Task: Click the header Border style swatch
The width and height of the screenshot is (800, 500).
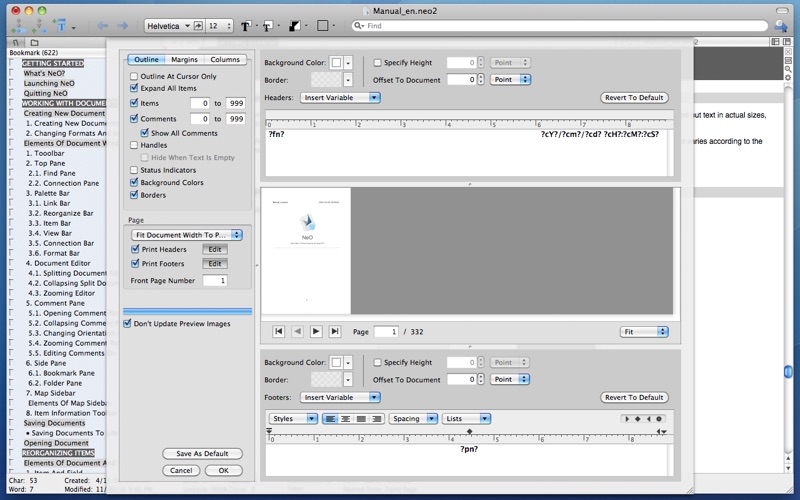Action: (x=326, y=80)
